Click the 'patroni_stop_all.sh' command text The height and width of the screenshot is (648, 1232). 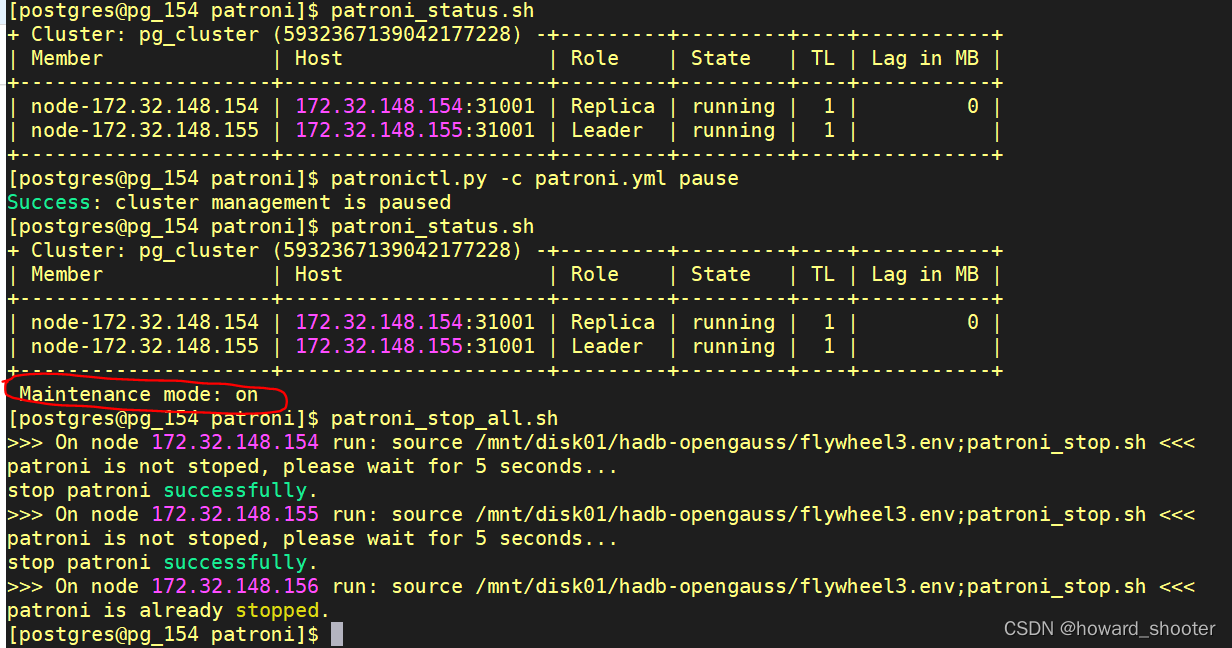click(x=444, y=419)
